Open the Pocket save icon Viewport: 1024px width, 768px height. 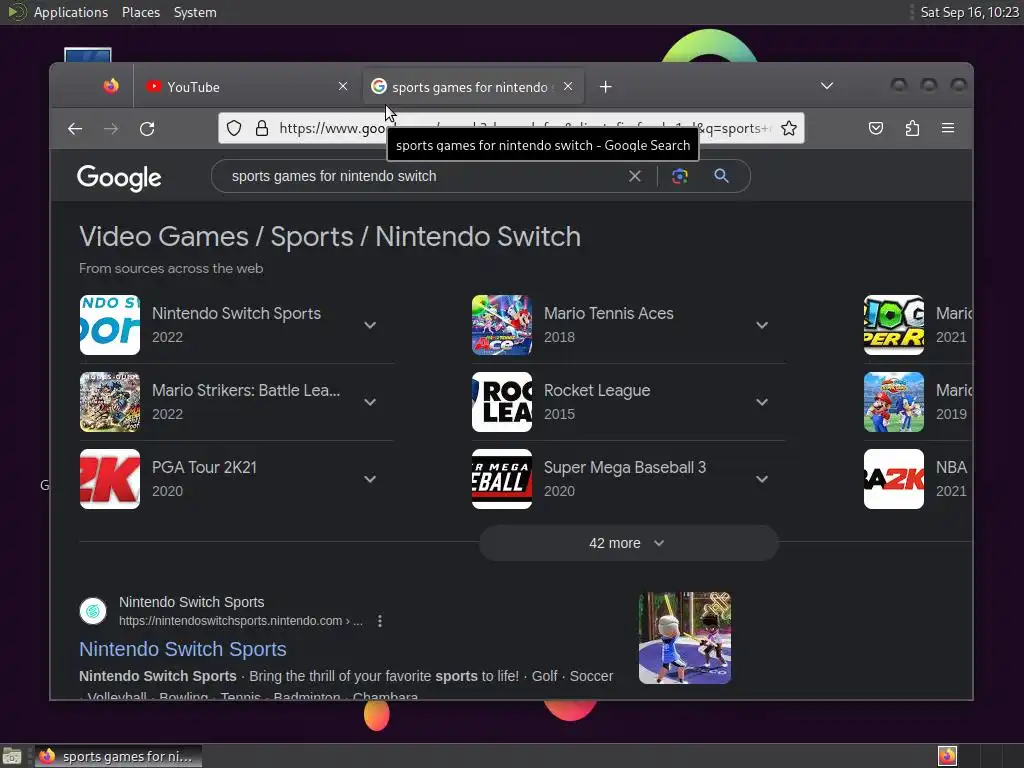[876, 128]
